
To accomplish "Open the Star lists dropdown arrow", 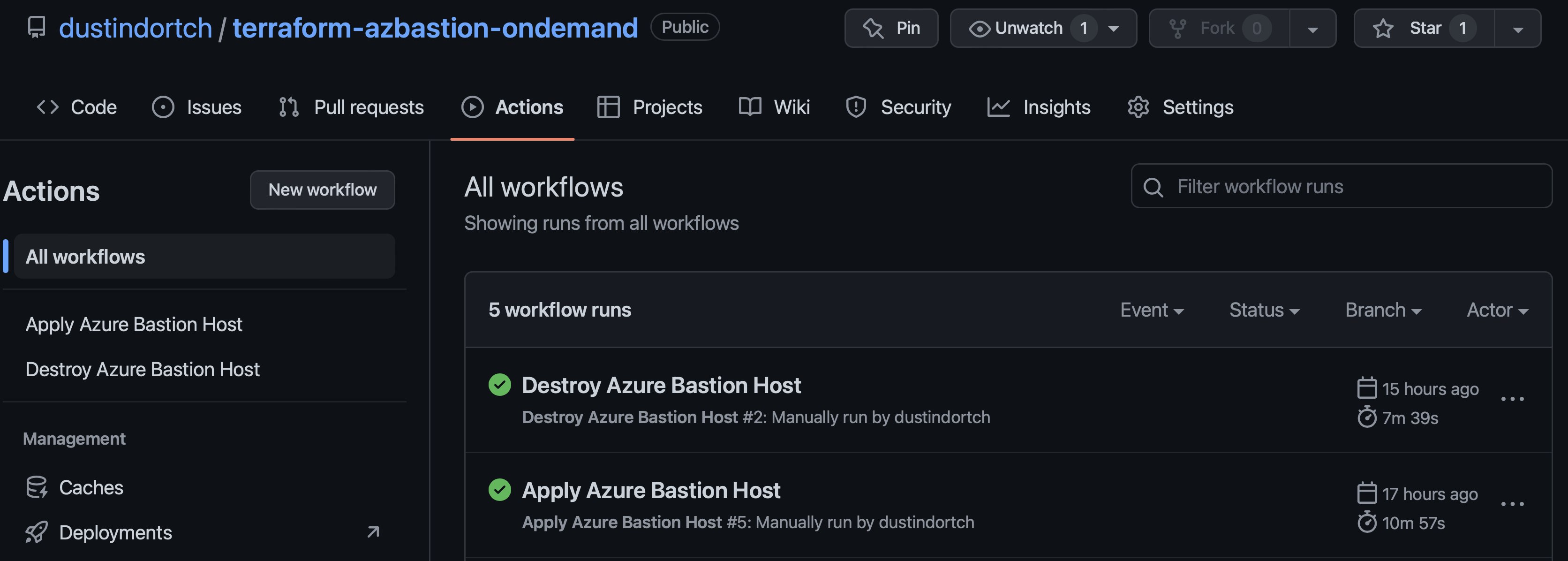I will pyautogui.click(x=1517, y=29).
